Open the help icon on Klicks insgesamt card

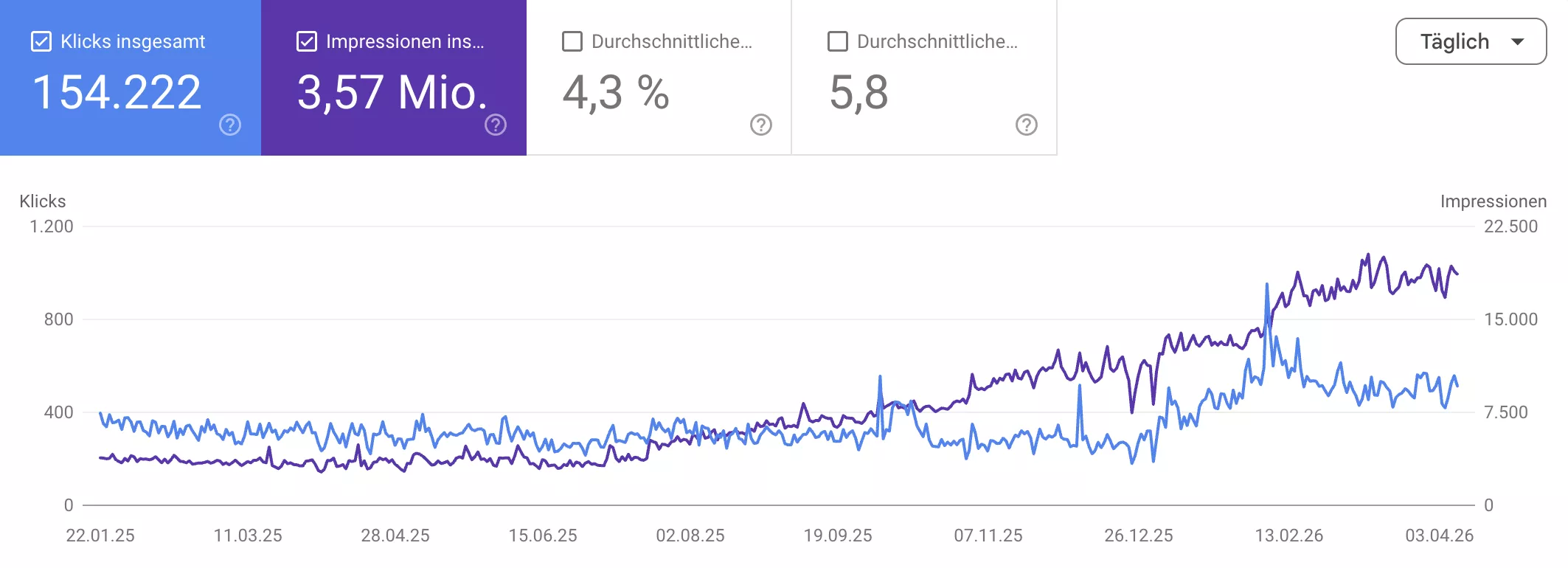click(229, 125)
